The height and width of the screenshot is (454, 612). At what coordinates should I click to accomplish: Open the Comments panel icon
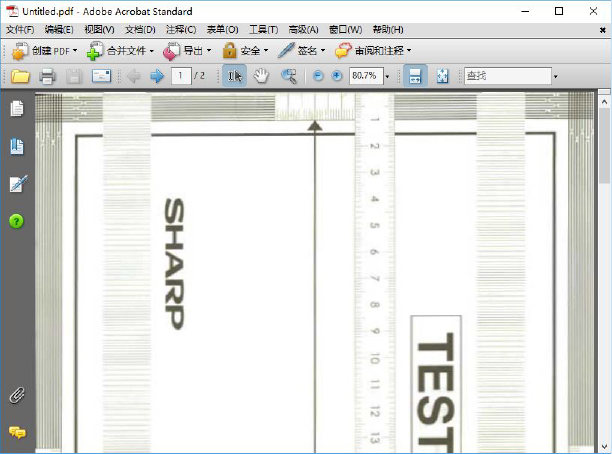pyautogui.click(x=17, y=433)
